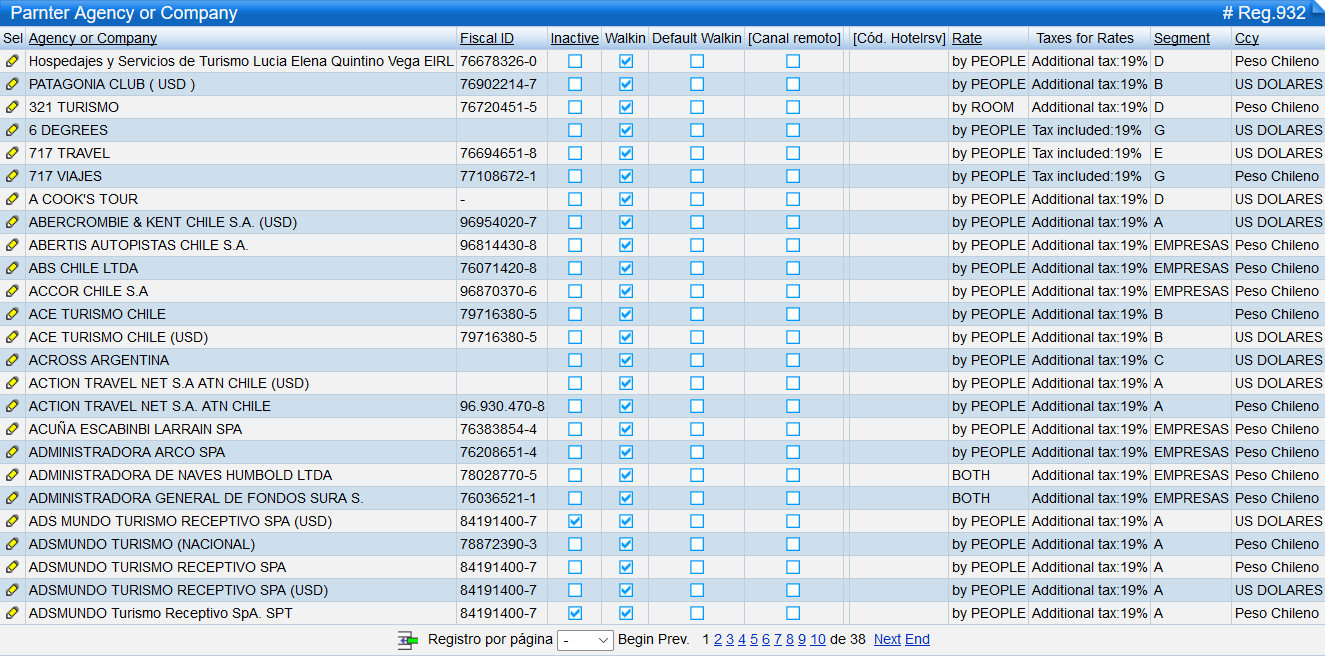The height and width of the screenshot is (657, 1325).
Task: Click pencil icon for ADS MUNDO TURISMO RECEPTIVO SPA (USD)
Action: click(12, 521)
